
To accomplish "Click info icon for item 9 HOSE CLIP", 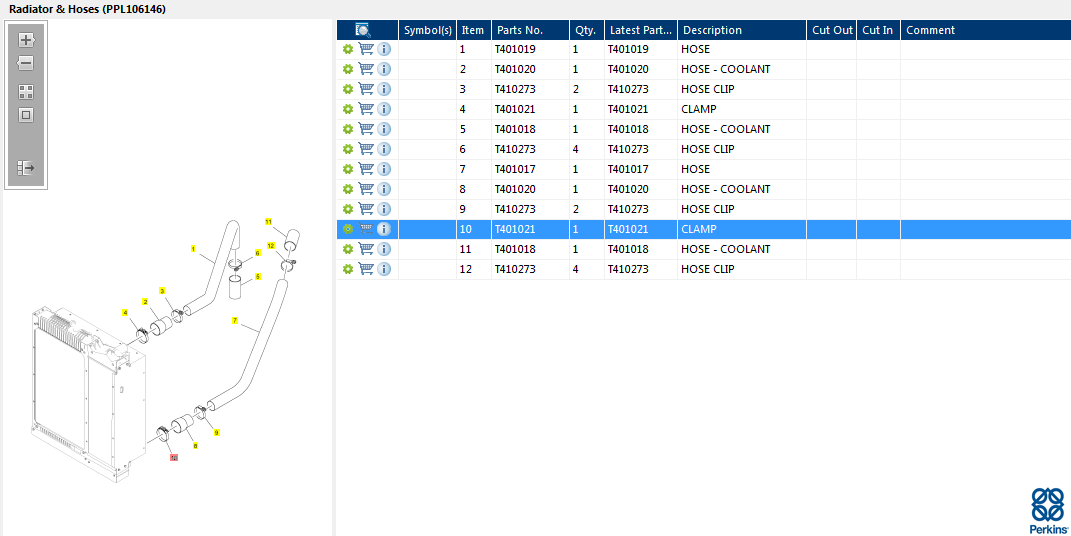I will (384, 209).
